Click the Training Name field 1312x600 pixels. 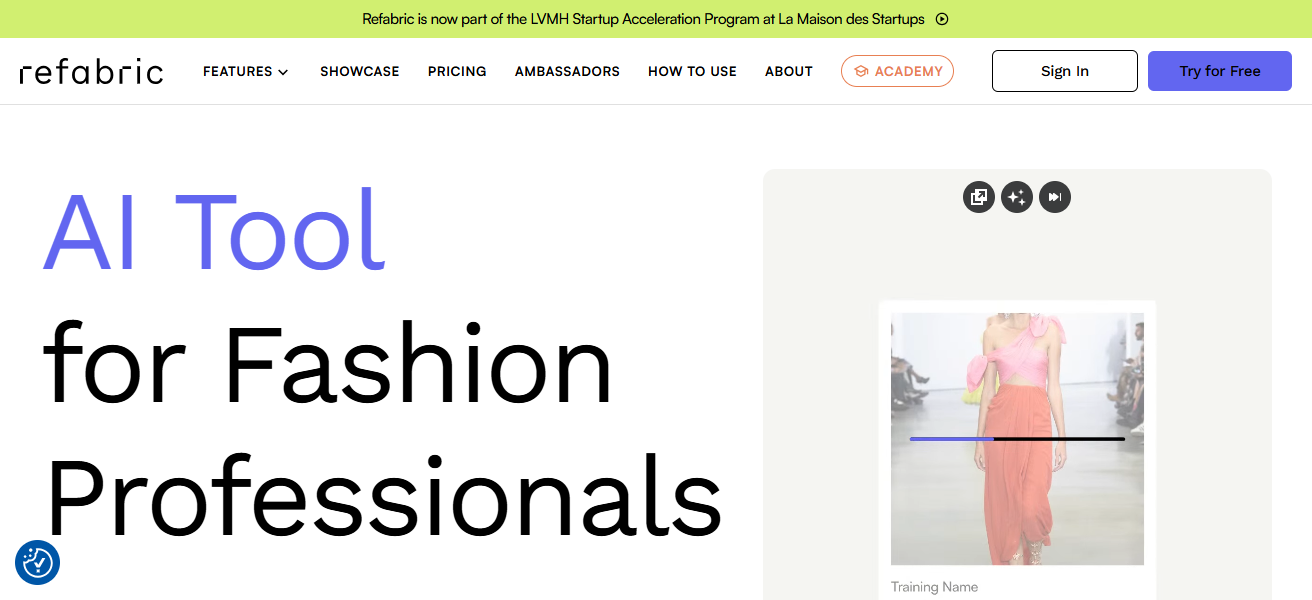pyautogui.click(x=934, y=587)
